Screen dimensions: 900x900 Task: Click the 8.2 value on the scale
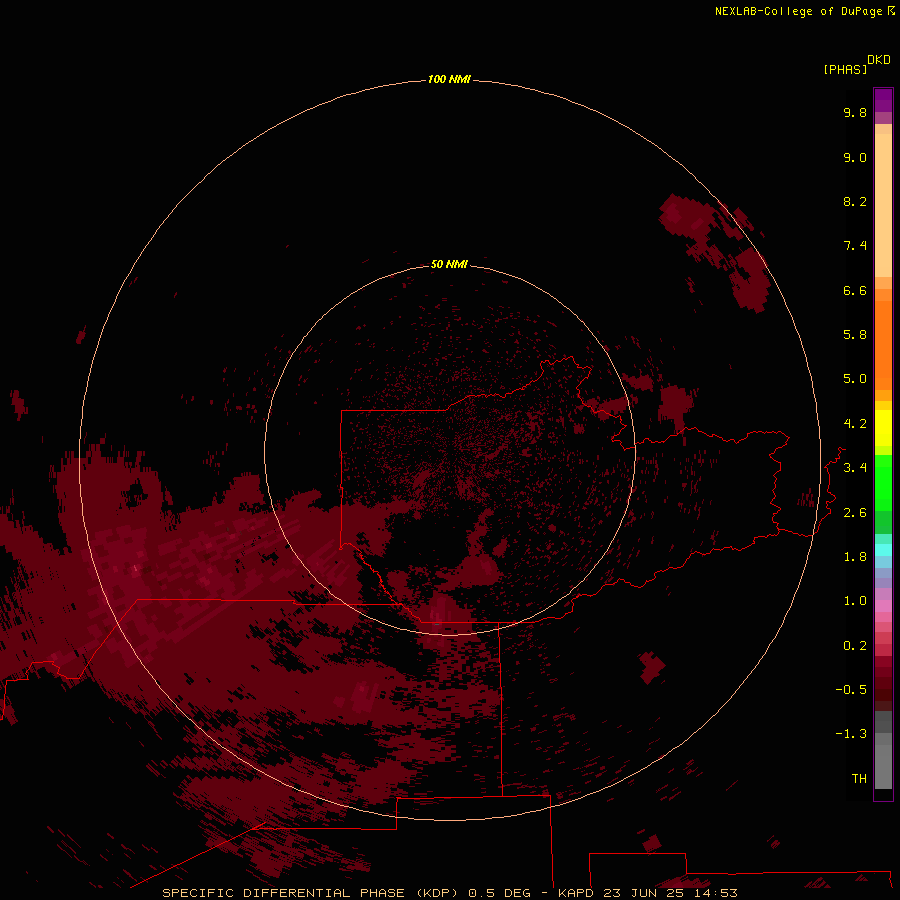click(855, 201)
